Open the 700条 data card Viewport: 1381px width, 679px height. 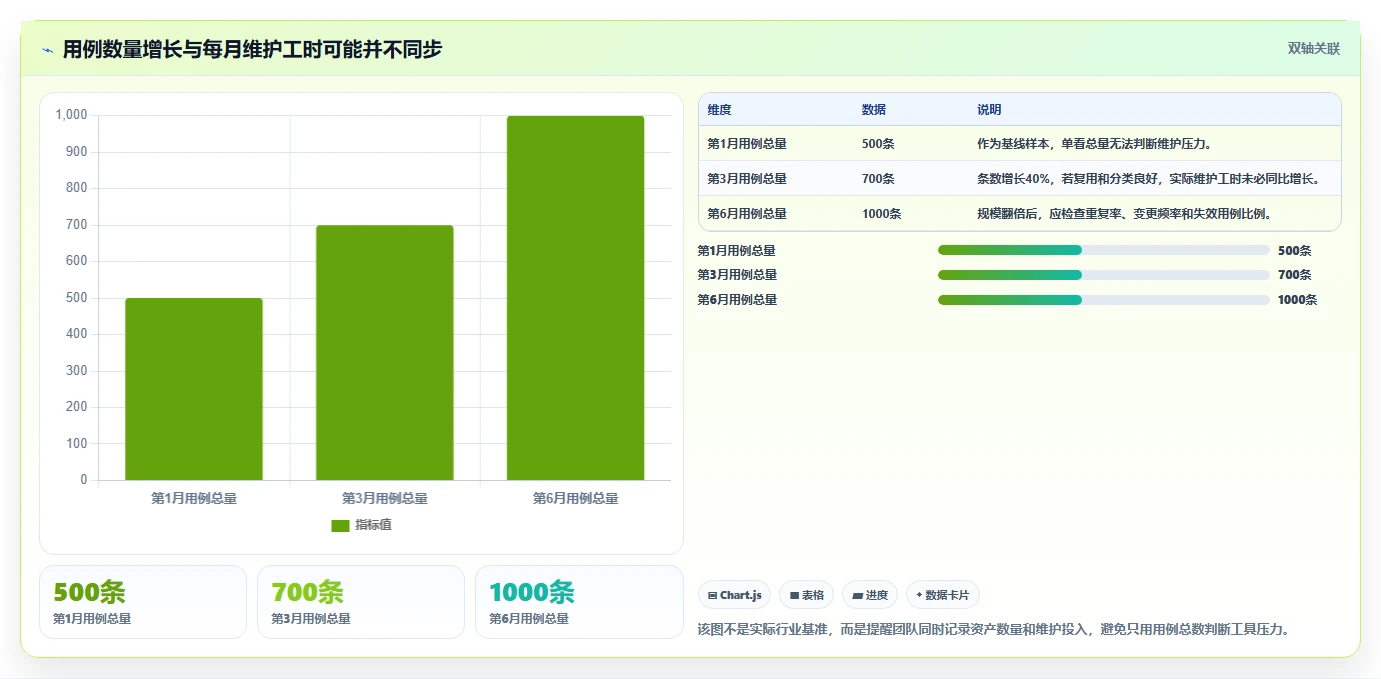point(361,602)
